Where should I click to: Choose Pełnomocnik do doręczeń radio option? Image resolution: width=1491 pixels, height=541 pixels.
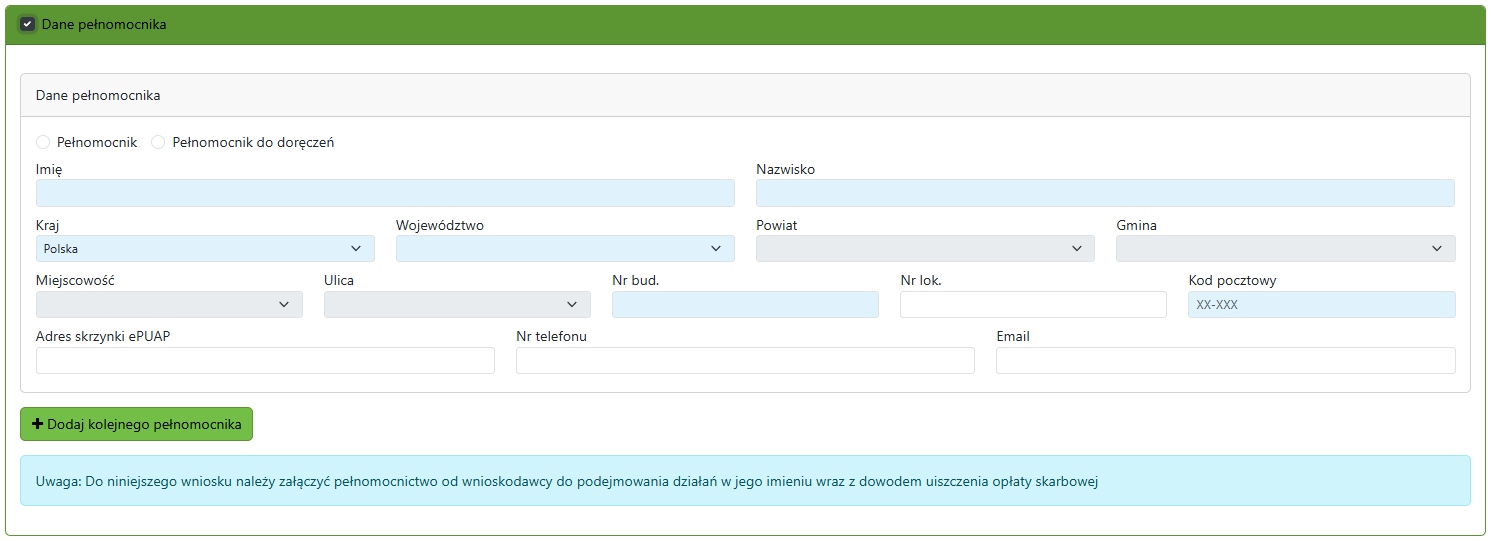click(x=158, y=143)
